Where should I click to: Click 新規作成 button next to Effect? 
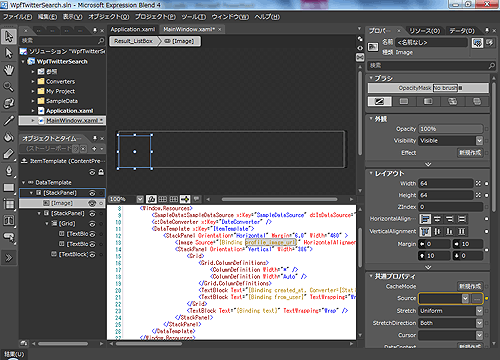470,153
